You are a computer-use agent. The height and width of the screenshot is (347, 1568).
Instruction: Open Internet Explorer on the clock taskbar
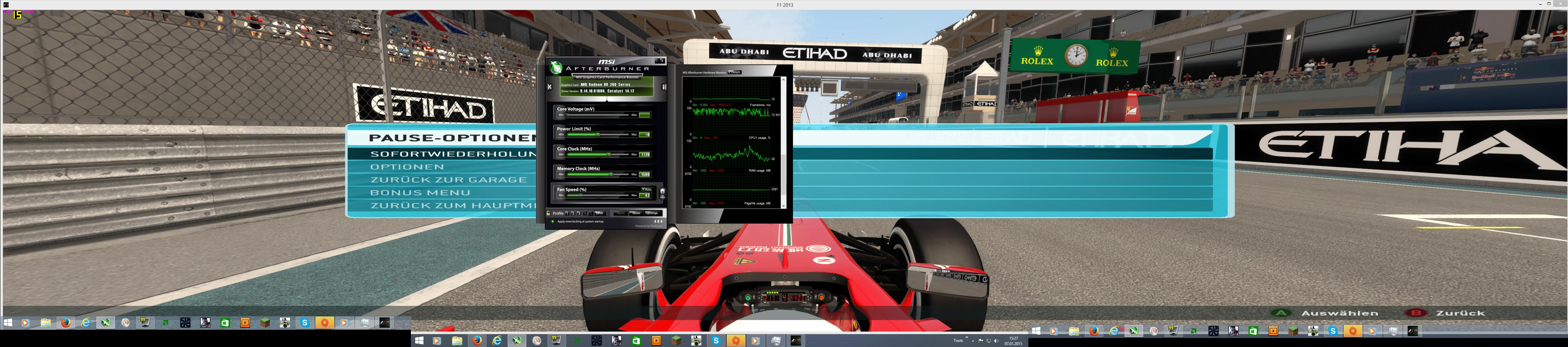point(497,341)
